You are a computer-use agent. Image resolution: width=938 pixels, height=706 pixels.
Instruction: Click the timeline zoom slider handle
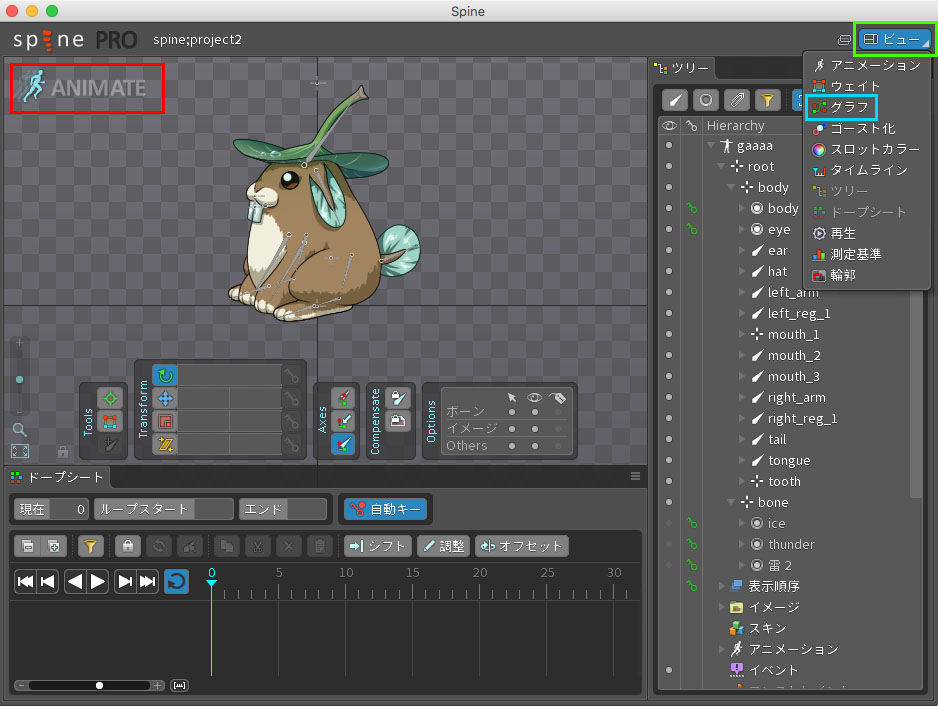click(99, 686)
